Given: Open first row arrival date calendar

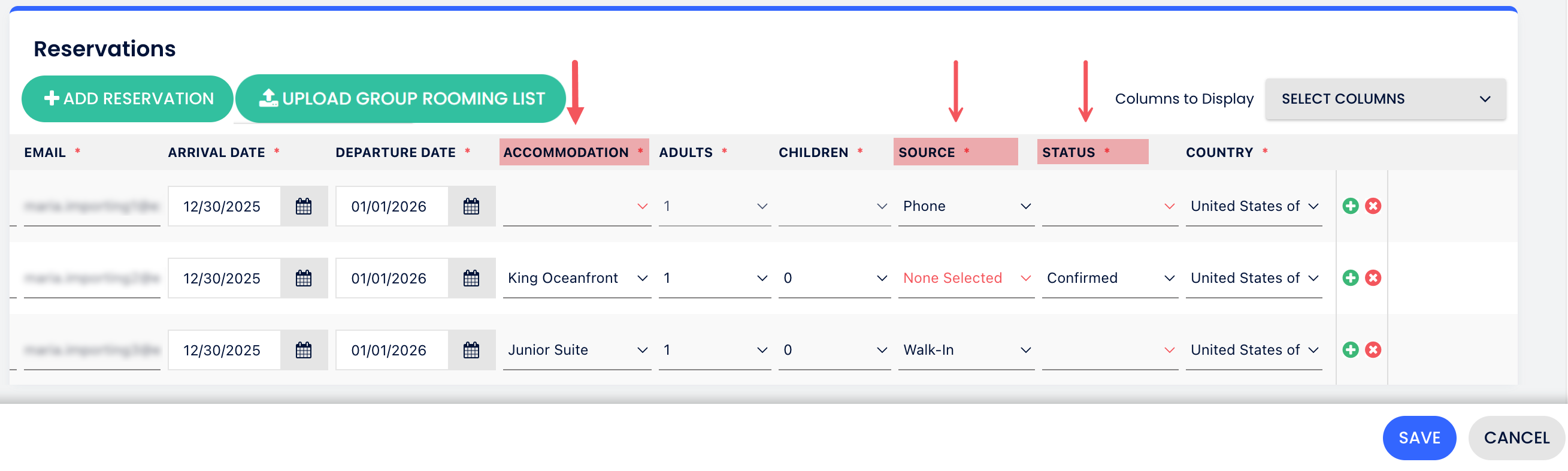Looking at the screenshot, I should [303, 207].
